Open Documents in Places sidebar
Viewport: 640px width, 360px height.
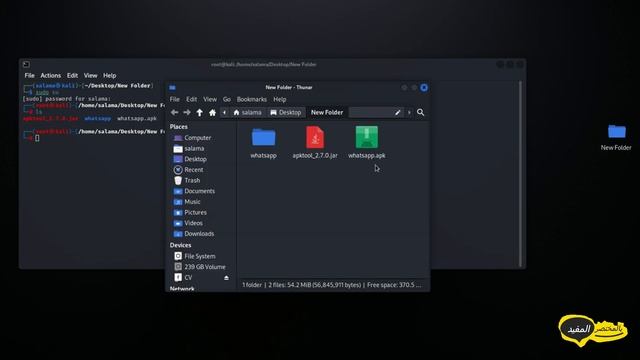pyautogui.click(x=199, y=191)
